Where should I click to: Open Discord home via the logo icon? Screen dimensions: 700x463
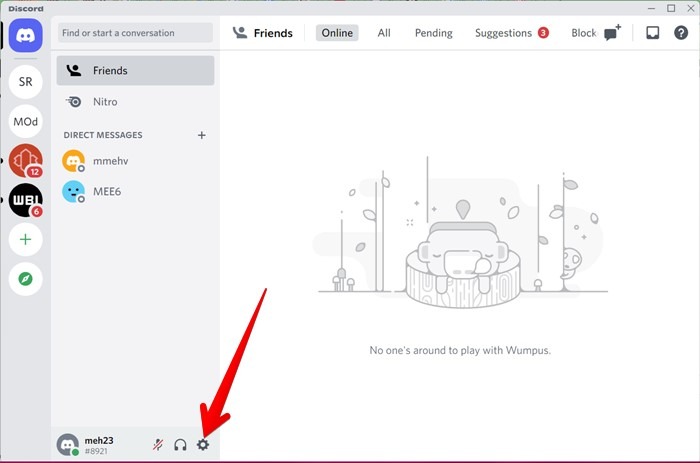[25, 35]
